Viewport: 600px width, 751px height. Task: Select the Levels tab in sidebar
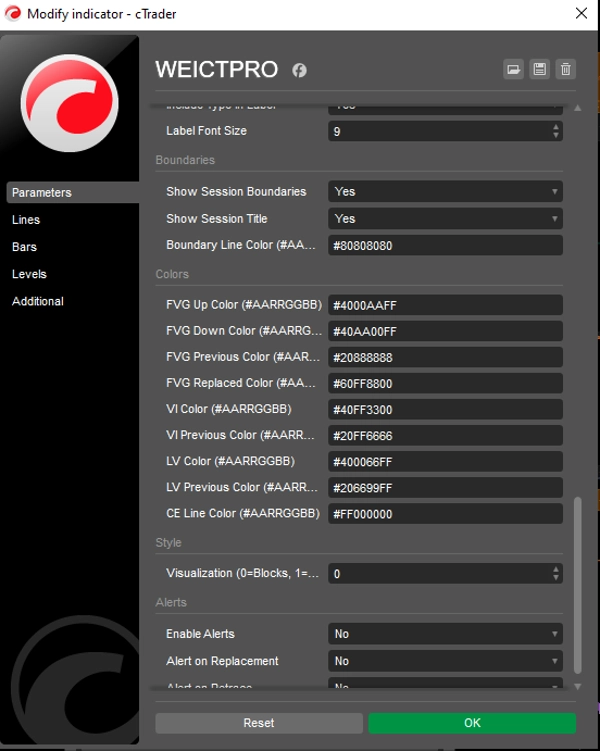coord(29,274)
